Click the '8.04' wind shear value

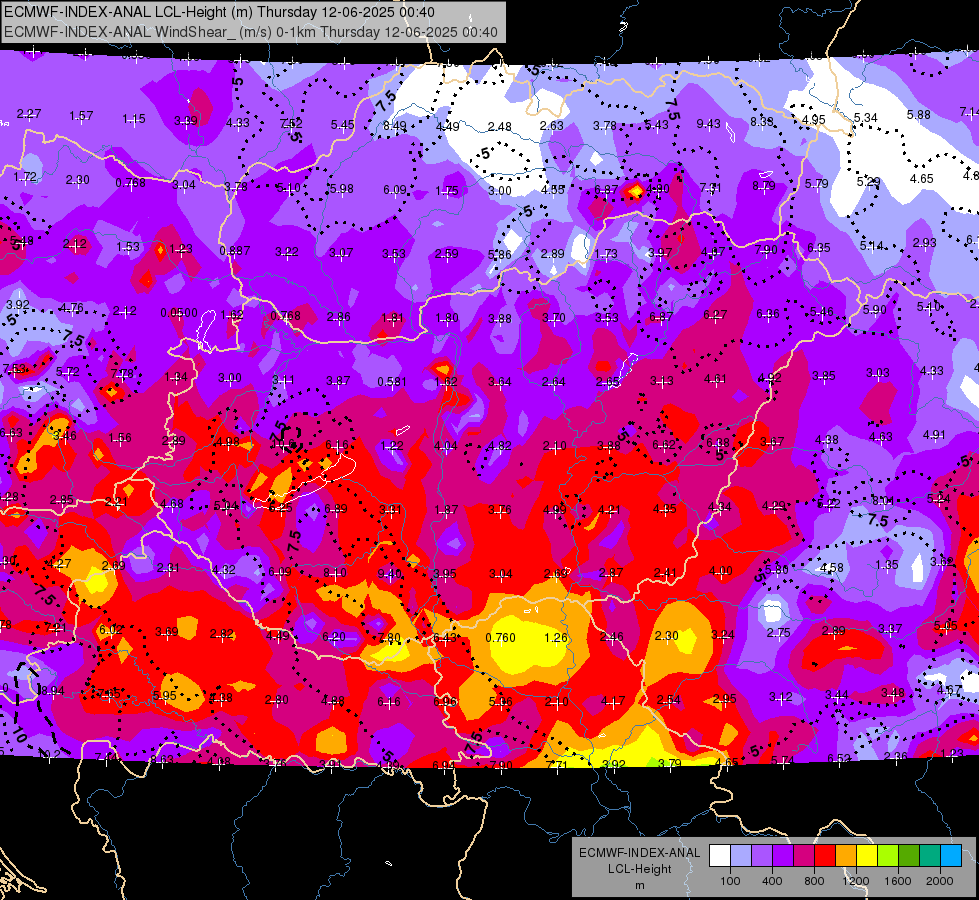[883, 500]
